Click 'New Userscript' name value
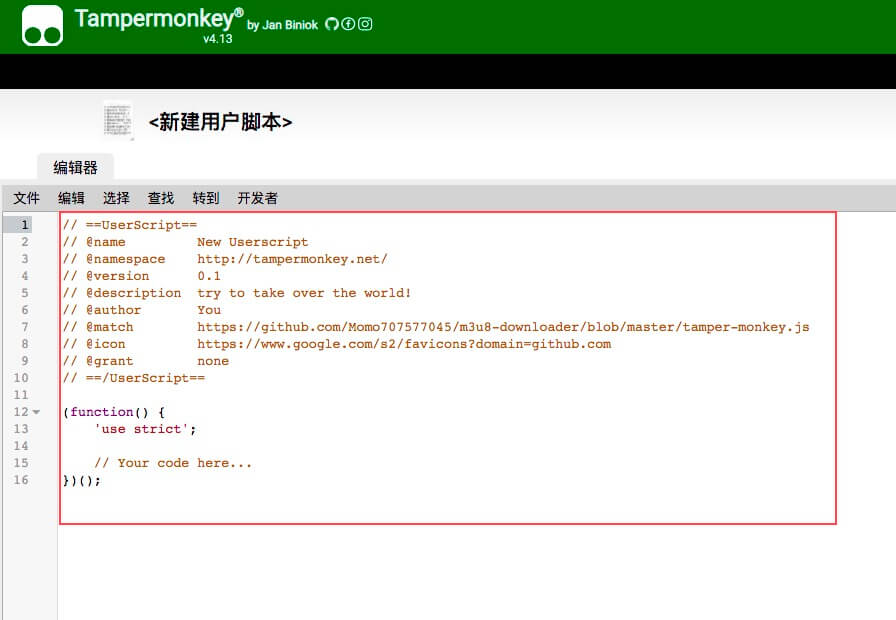This screenshot has width=896, height=620. (x=253, y=242)
